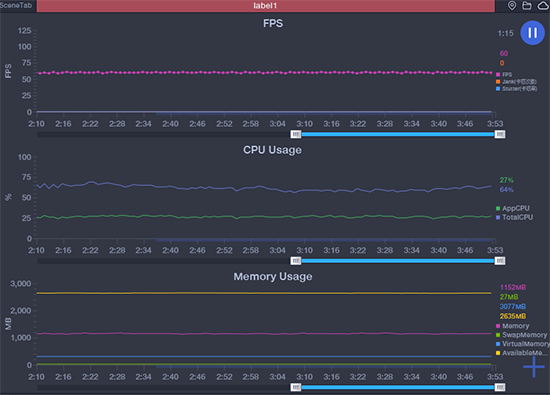The height and width of the screenshot is (395, 550).
Task: Click the yellow available memory line
Action: click(264, 293)
